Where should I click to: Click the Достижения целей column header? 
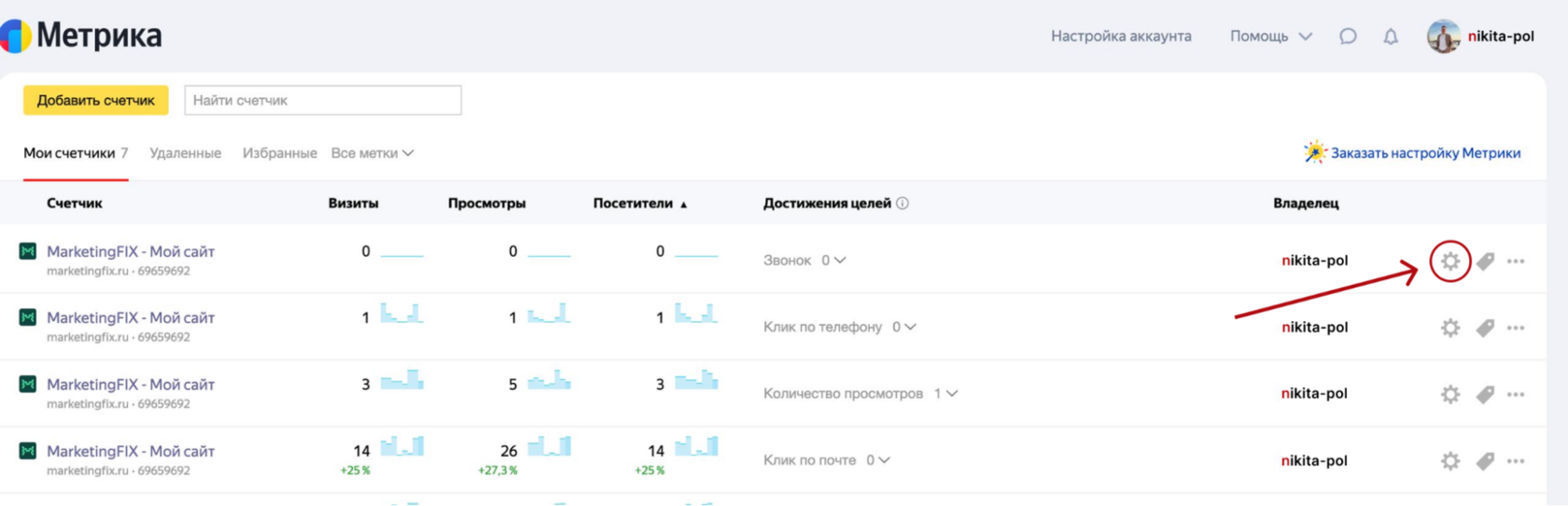pos(827,204)
